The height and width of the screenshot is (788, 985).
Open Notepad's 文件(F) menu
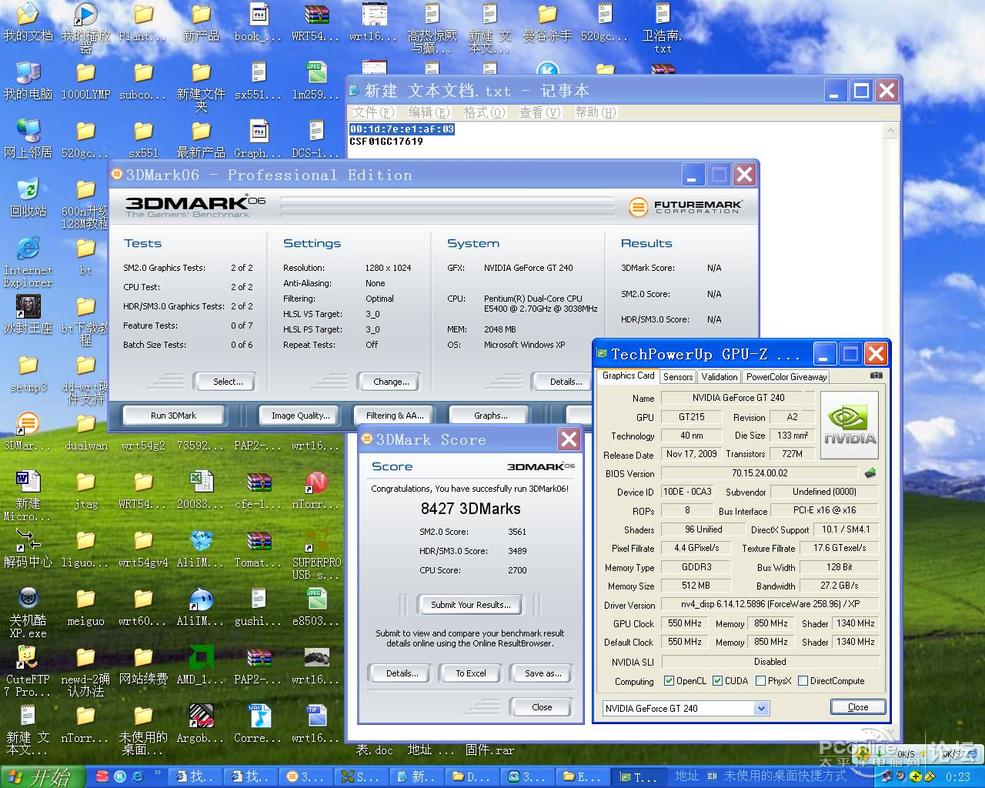[373, 112]
